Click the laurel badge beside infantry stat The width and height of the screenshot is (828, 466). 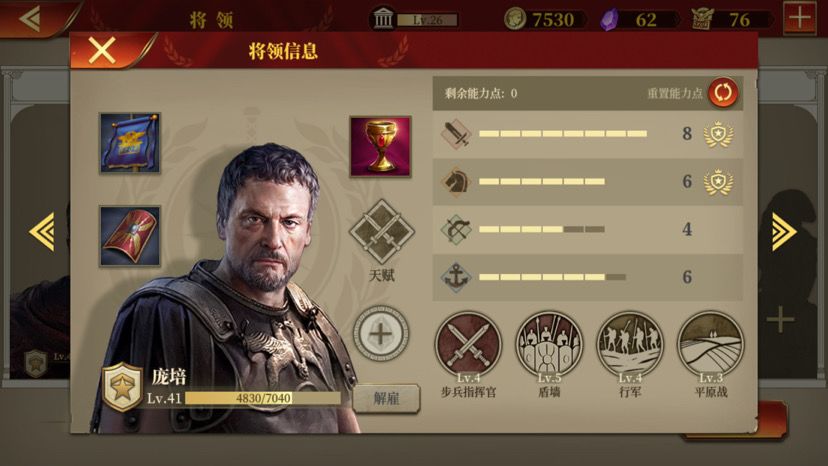tap(718, 134)
